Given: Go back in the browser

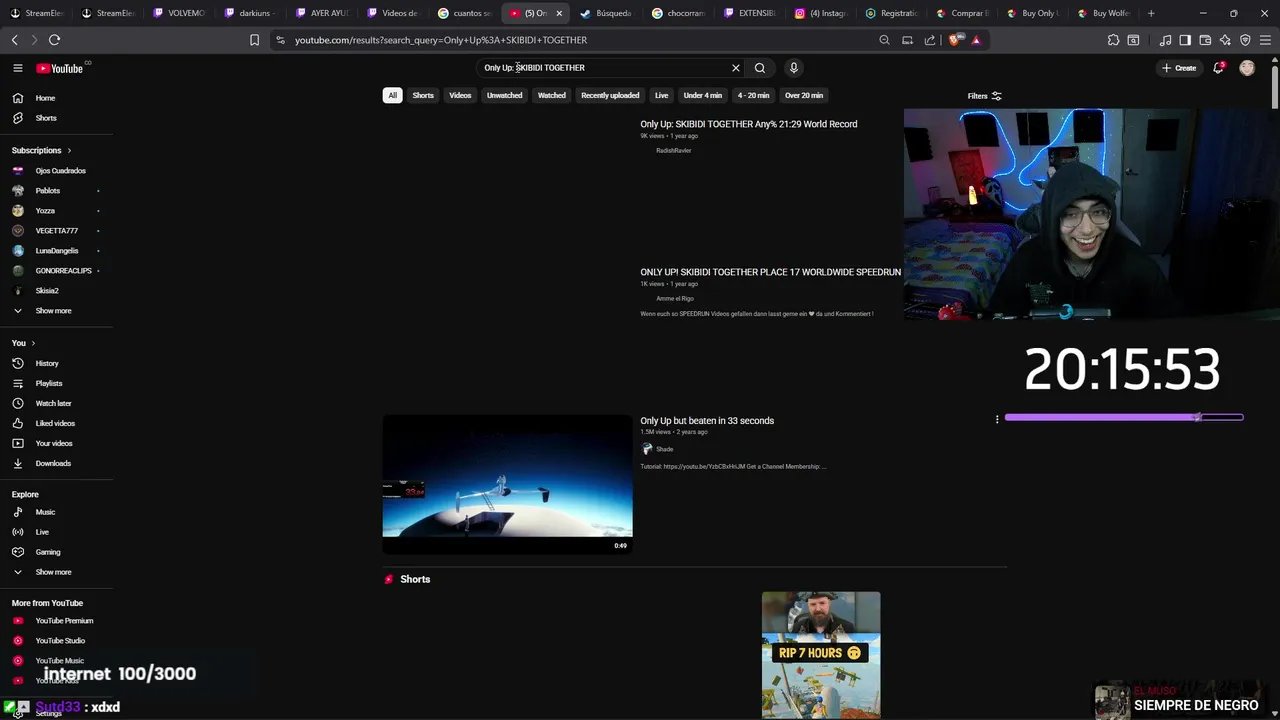Looking at the screenshot, I should point(14,40).
